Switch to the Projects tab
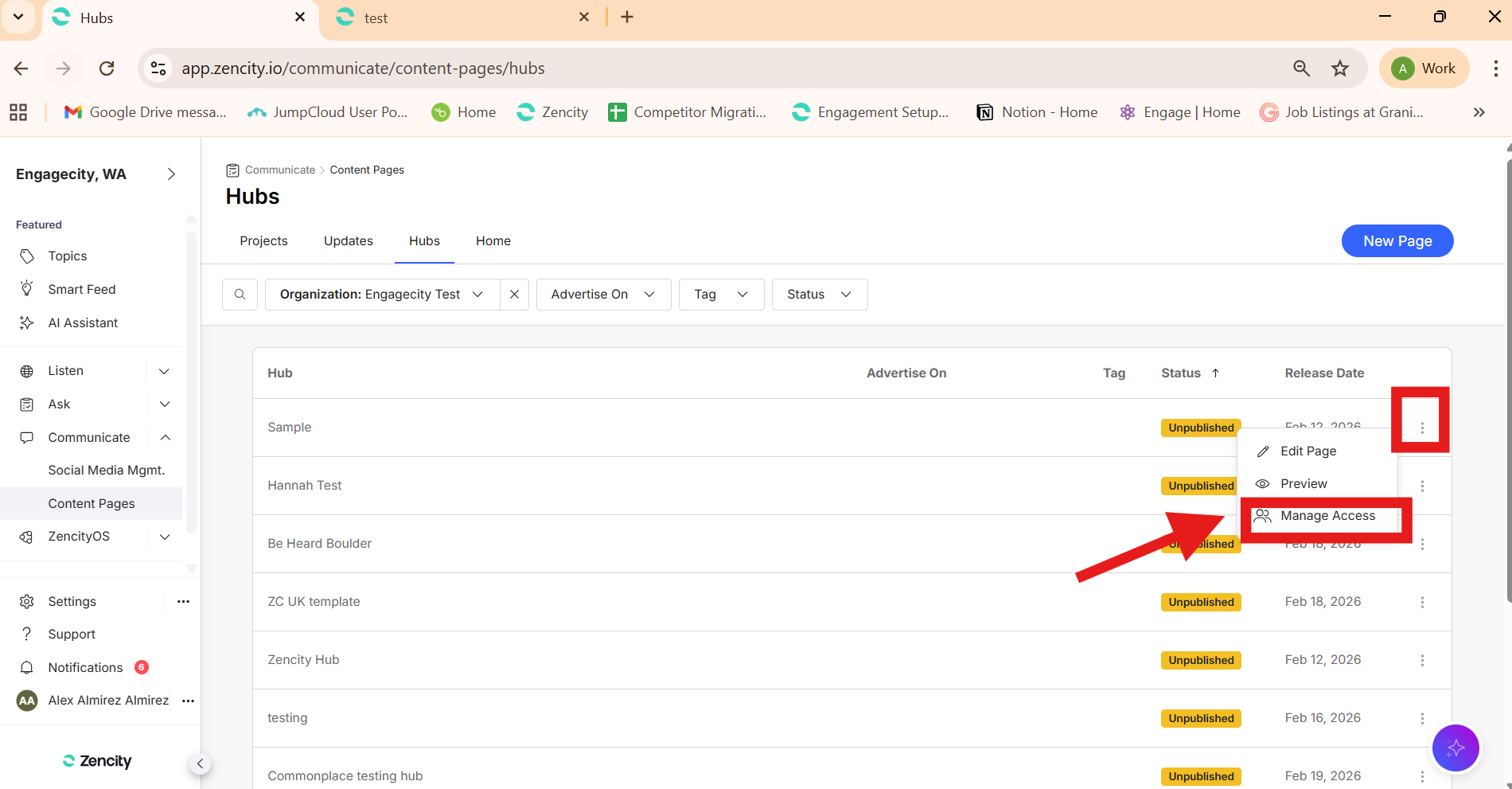The image size is (1512, 789). point(263,240)
